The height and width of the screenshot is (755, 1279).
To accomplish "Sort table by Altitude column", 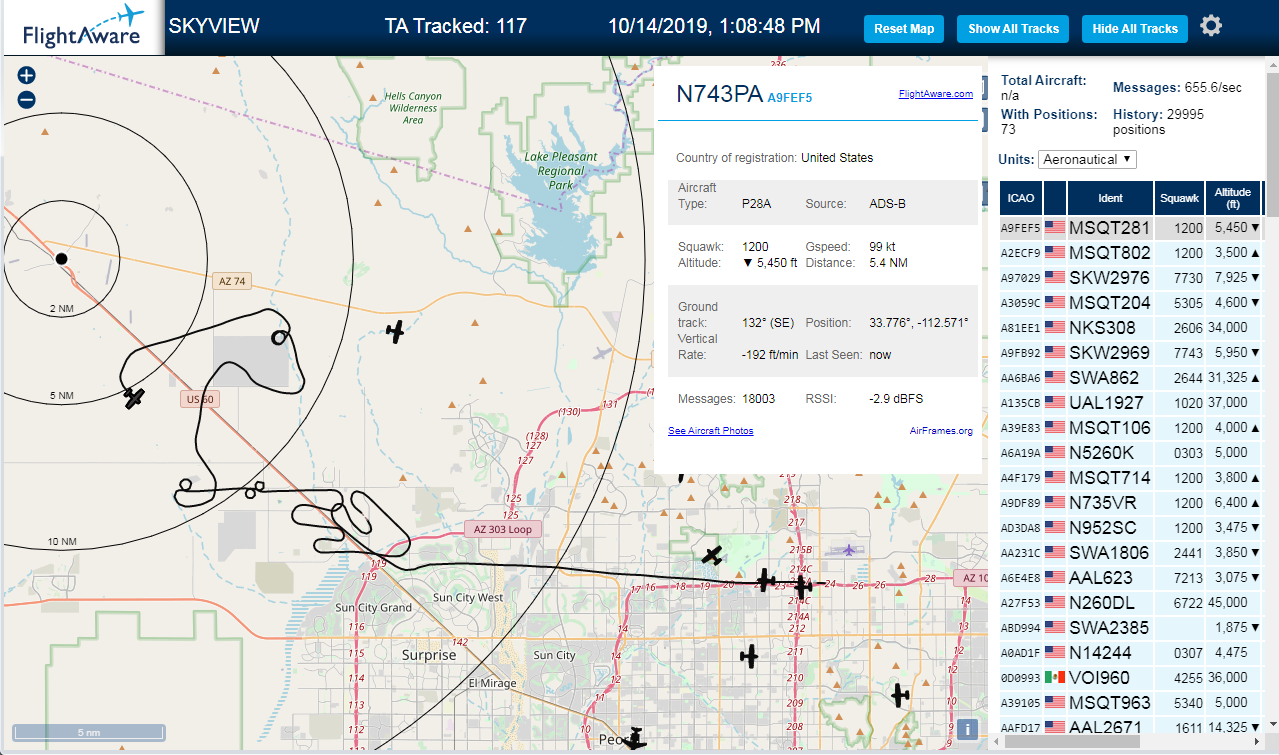I will point(1233,198).
